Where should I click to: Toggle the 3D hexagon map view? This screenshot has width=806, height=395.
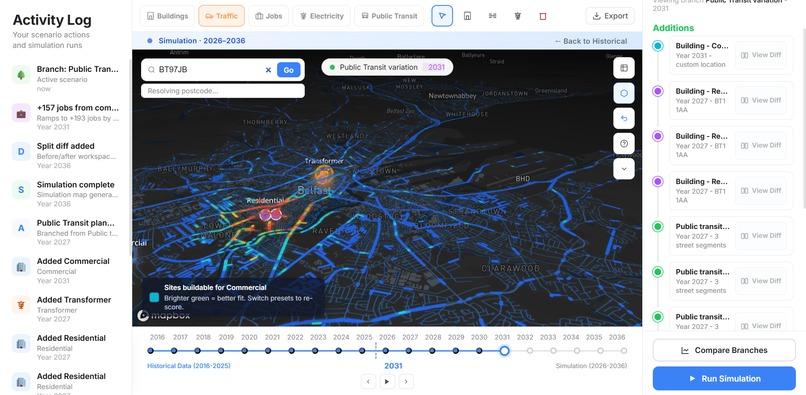[x=624, y=93]
